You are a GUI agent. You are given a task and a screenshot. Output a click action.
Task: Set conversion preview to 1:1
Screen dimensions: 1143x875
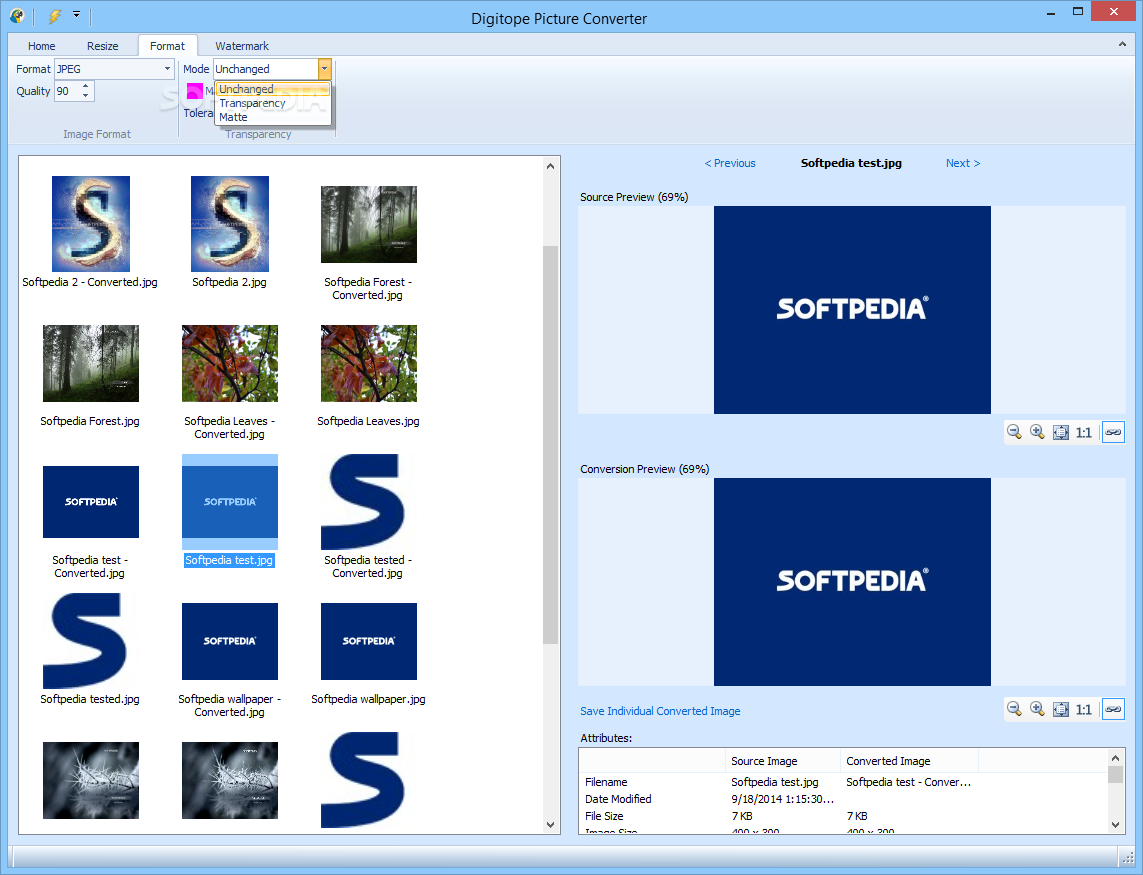click(1084, 709)
